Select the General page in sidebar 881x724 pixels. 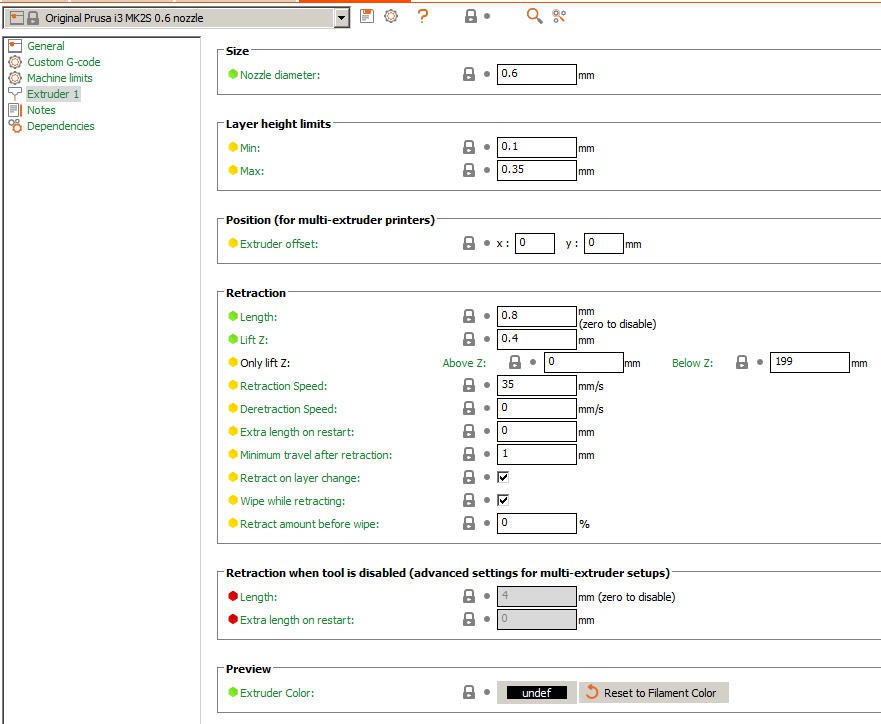coord(46,46)
